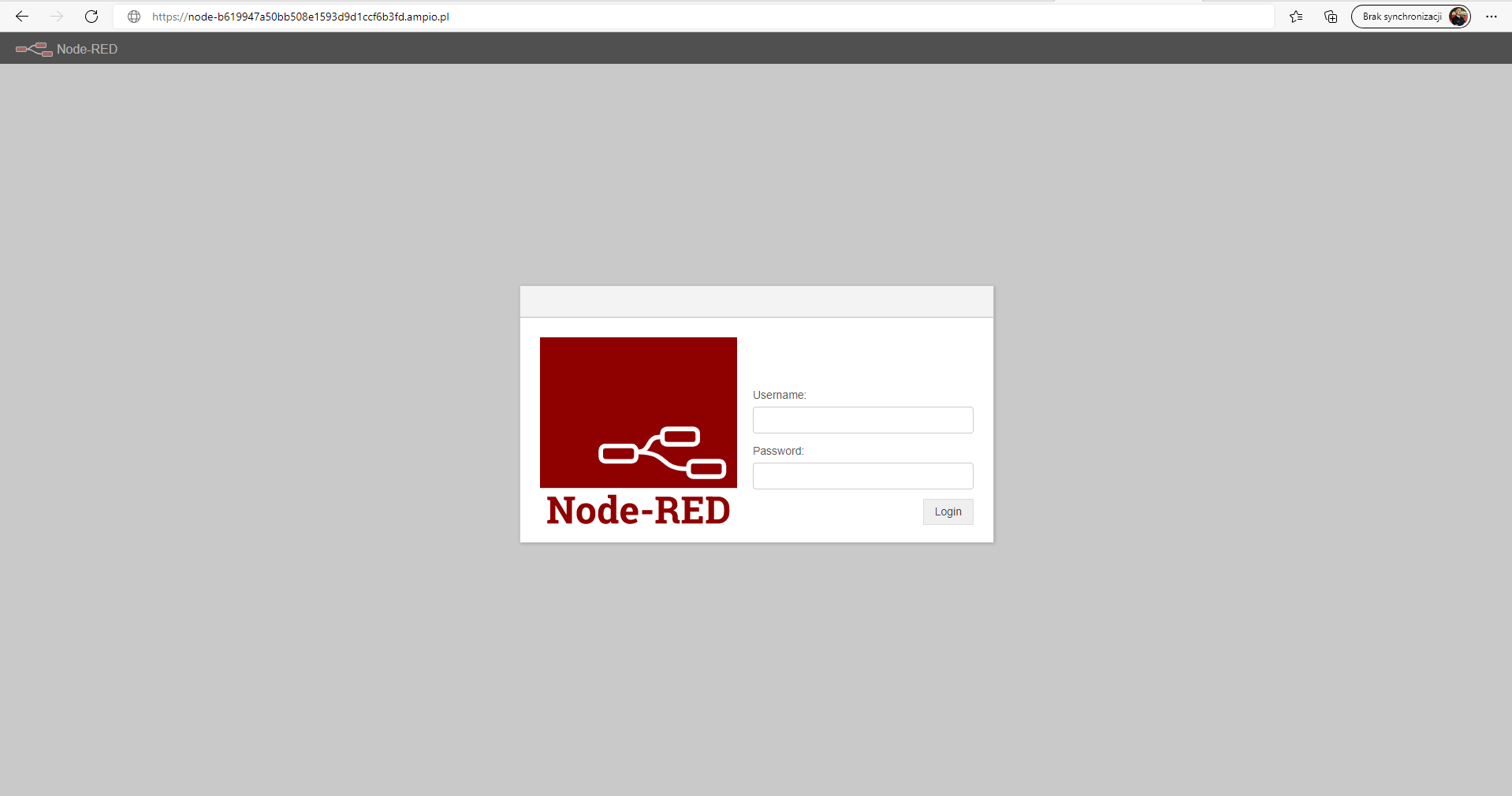1512x796 pixels.
Task: Click the Brak synchronizacji profile button
Action: [1411, 17]
